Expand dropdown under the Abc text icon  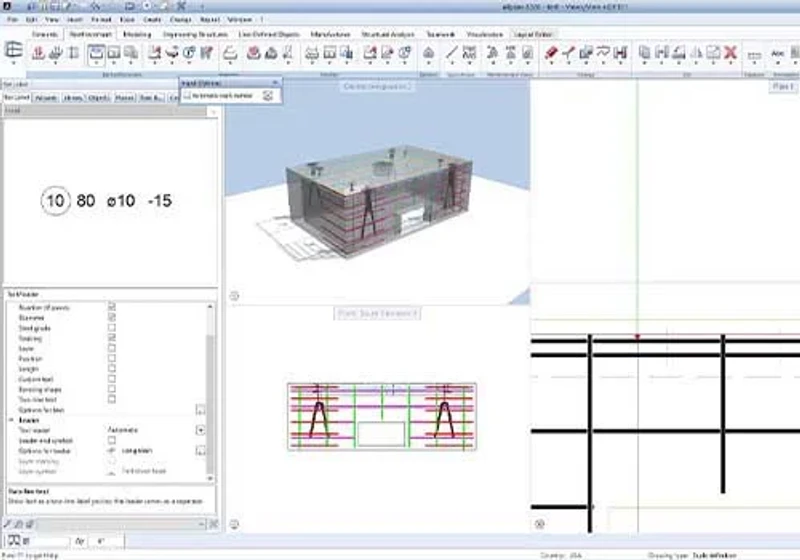pos(778,63)
